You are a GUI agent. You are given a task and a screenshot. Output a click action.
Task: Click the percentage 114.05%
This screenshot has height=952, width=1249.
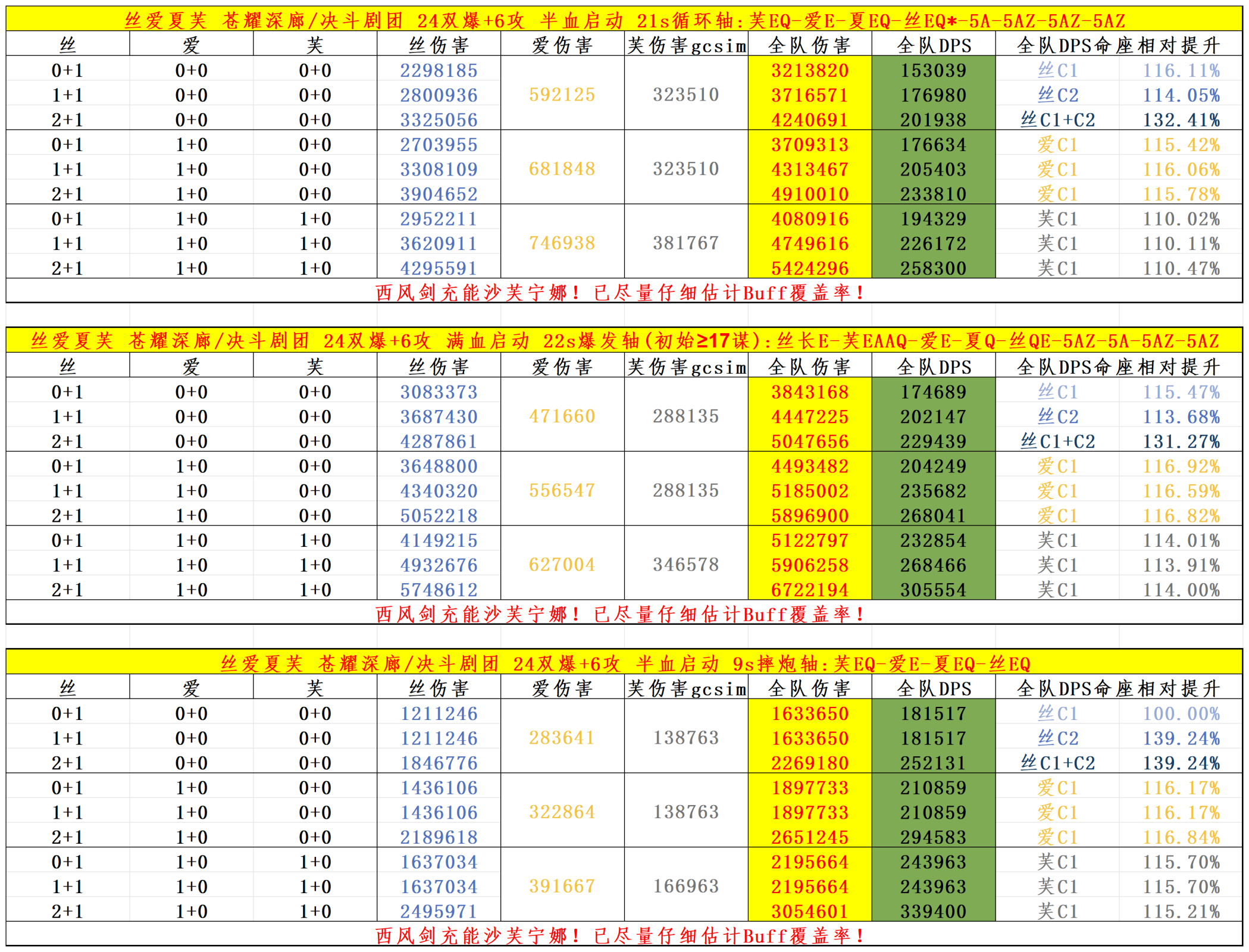coord(1181,95)
